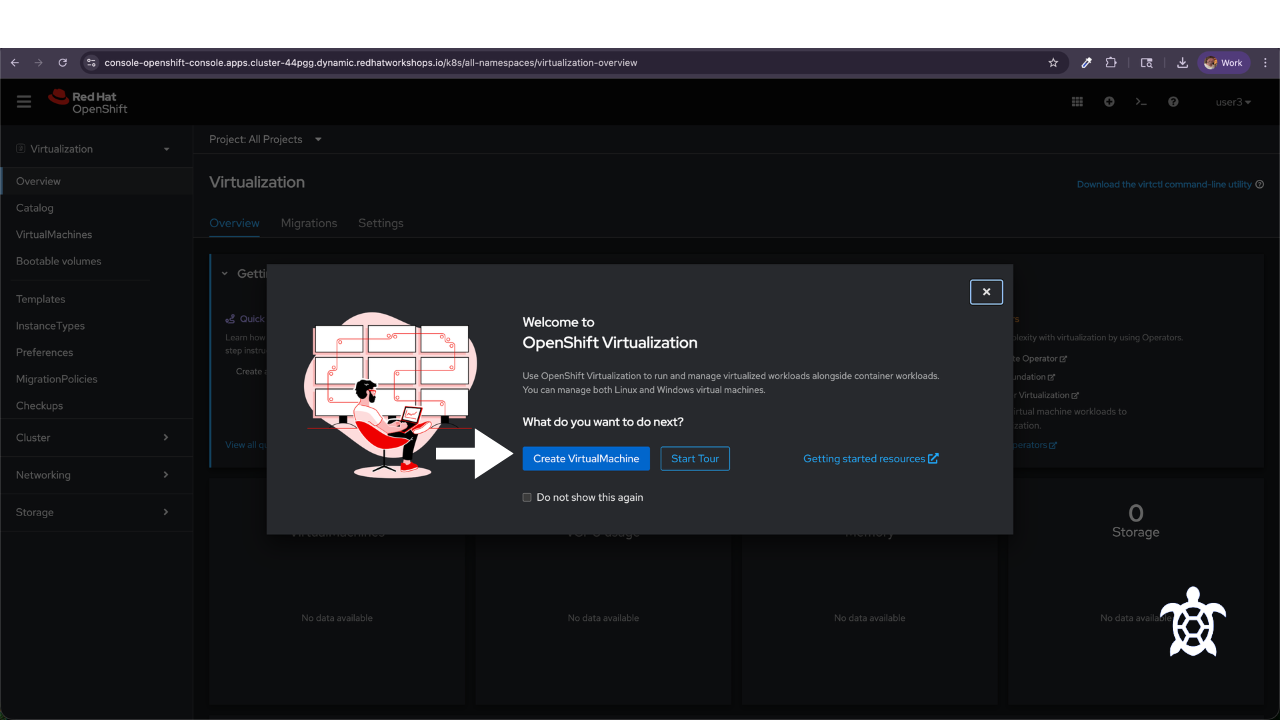Collapse the Getting started section chevron
The height and width of the screenshot is (720, 1280).
pyautogui.click(x=225, y=273)
